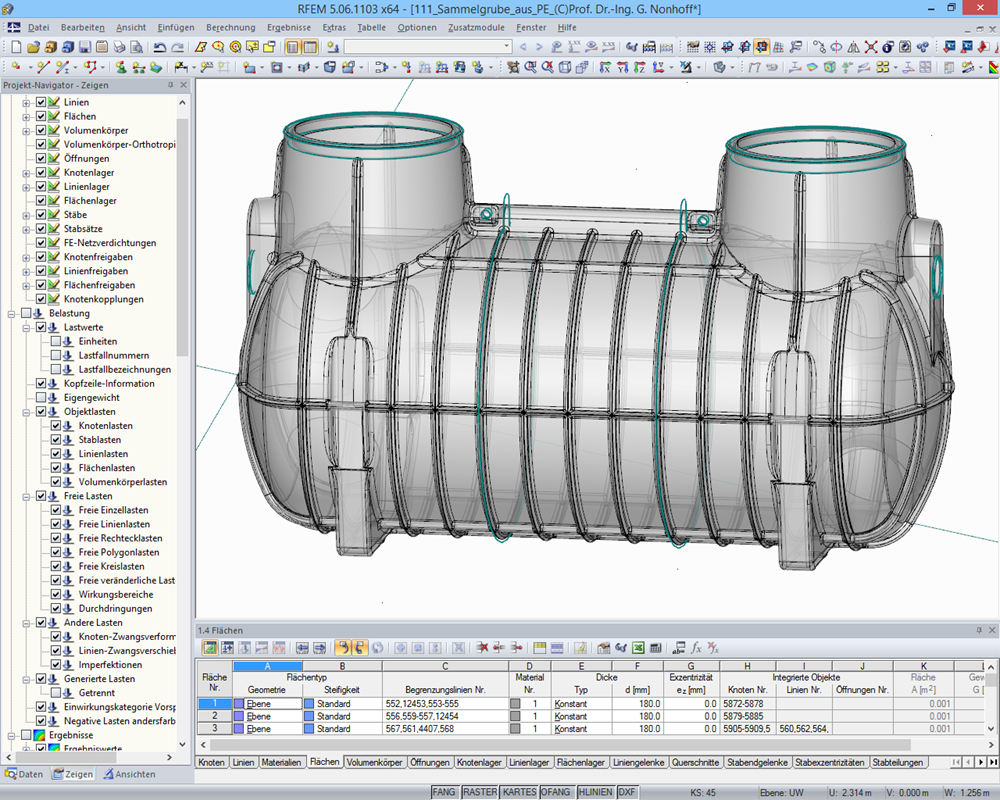Viewport: 1000px width, 800px height.
Task: Click the red X cross nodes icon
Action: 871,47
